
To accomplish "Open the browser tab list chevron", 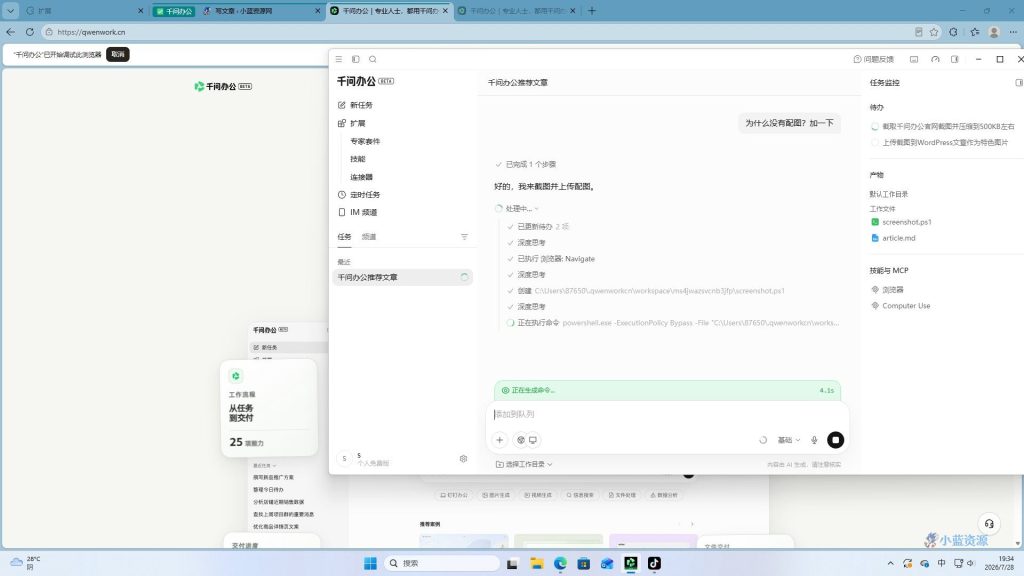I will [10, 11].
